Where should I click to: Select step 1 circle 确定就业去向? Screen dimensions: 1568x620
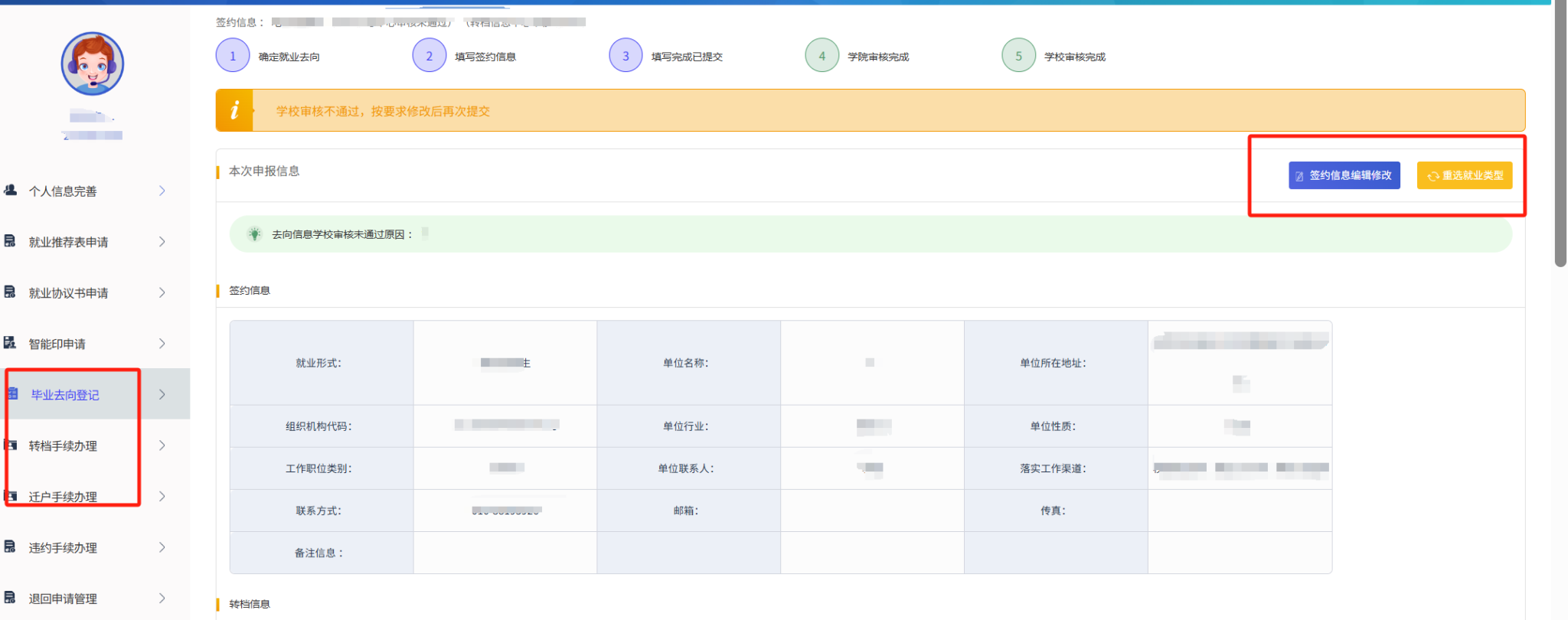point(233,56)
